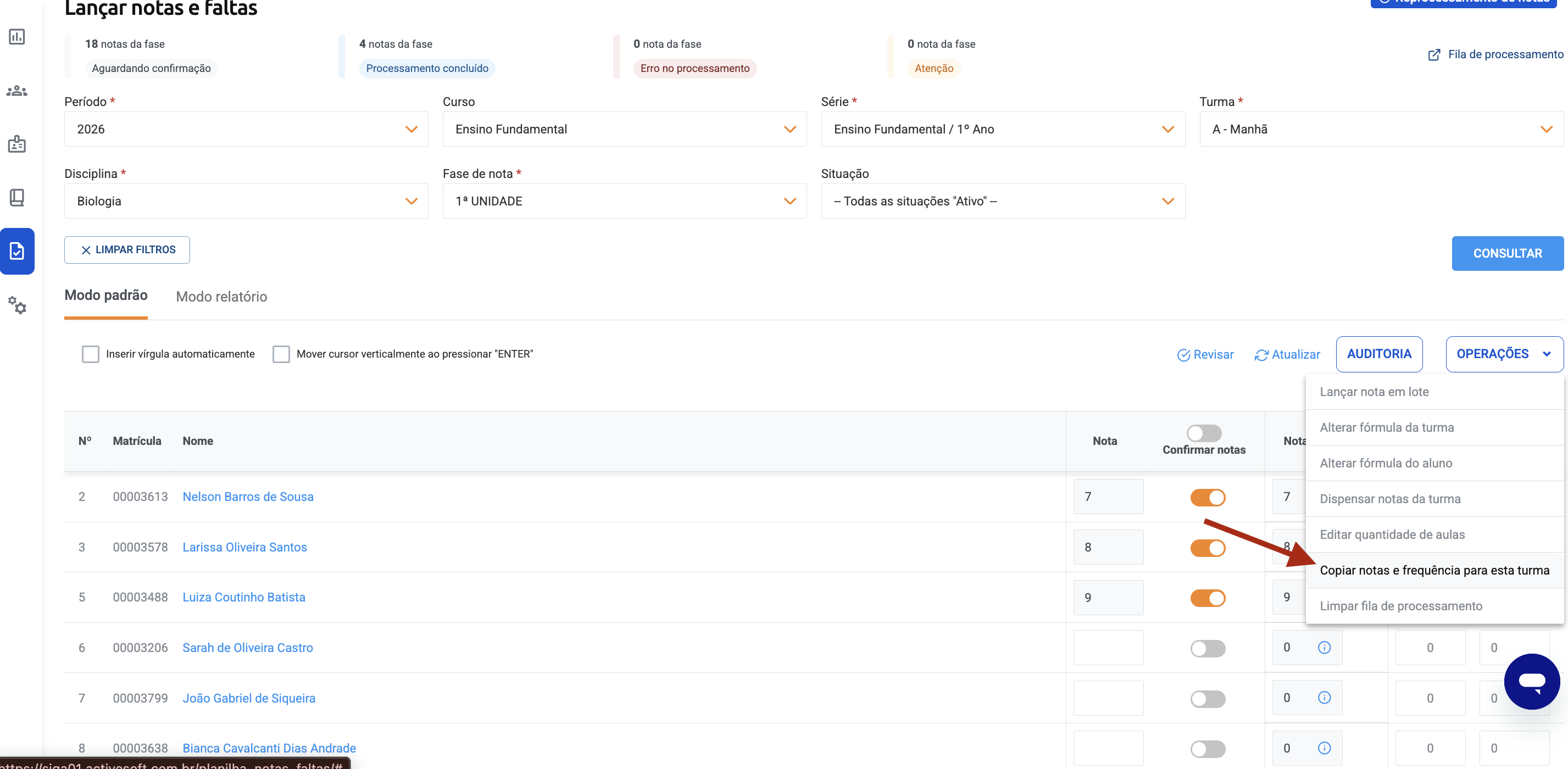Screen dimensions: 1568x769
Task: Open Fila de processamento link
Action: [x=1505, y=55]
